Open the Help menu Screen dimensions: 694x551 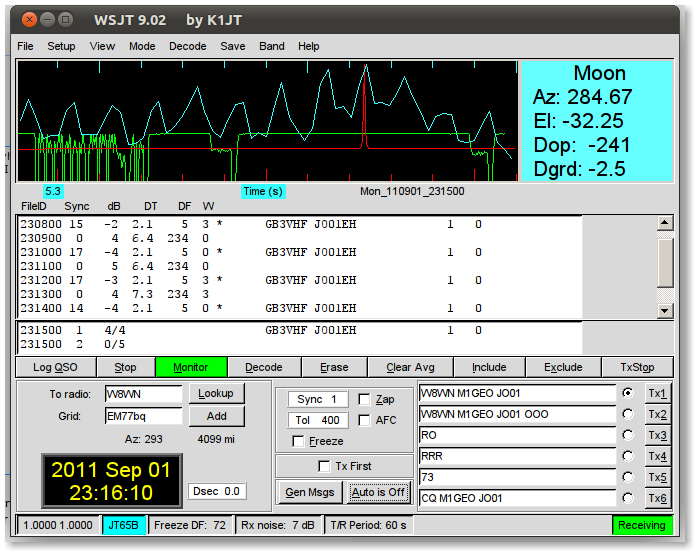pos(308,46)
